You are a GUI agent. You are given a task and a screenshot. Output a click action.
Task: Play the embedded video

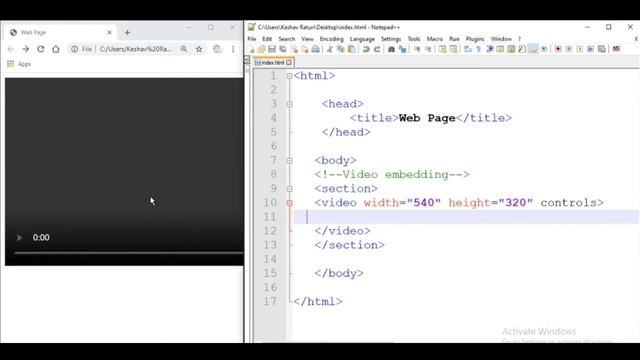[19, 238]
